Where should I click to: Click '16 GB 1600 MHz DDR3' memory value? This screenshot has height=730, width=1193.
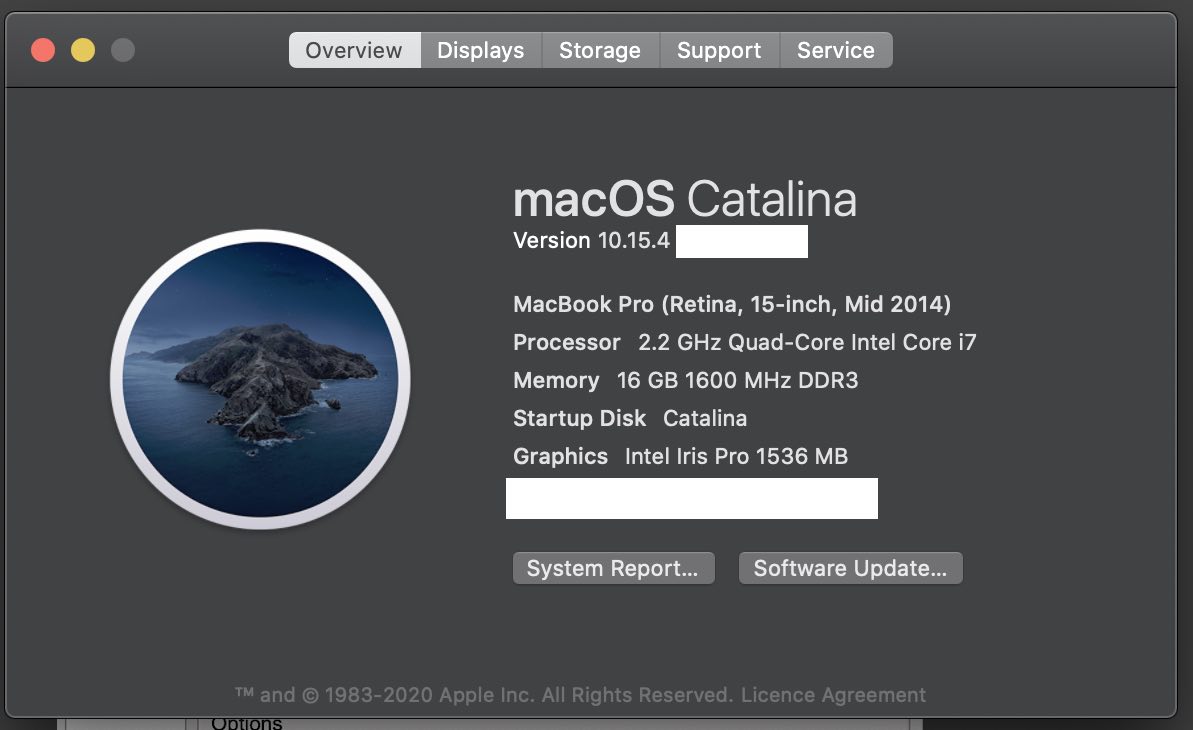click(x=737, y=381)
